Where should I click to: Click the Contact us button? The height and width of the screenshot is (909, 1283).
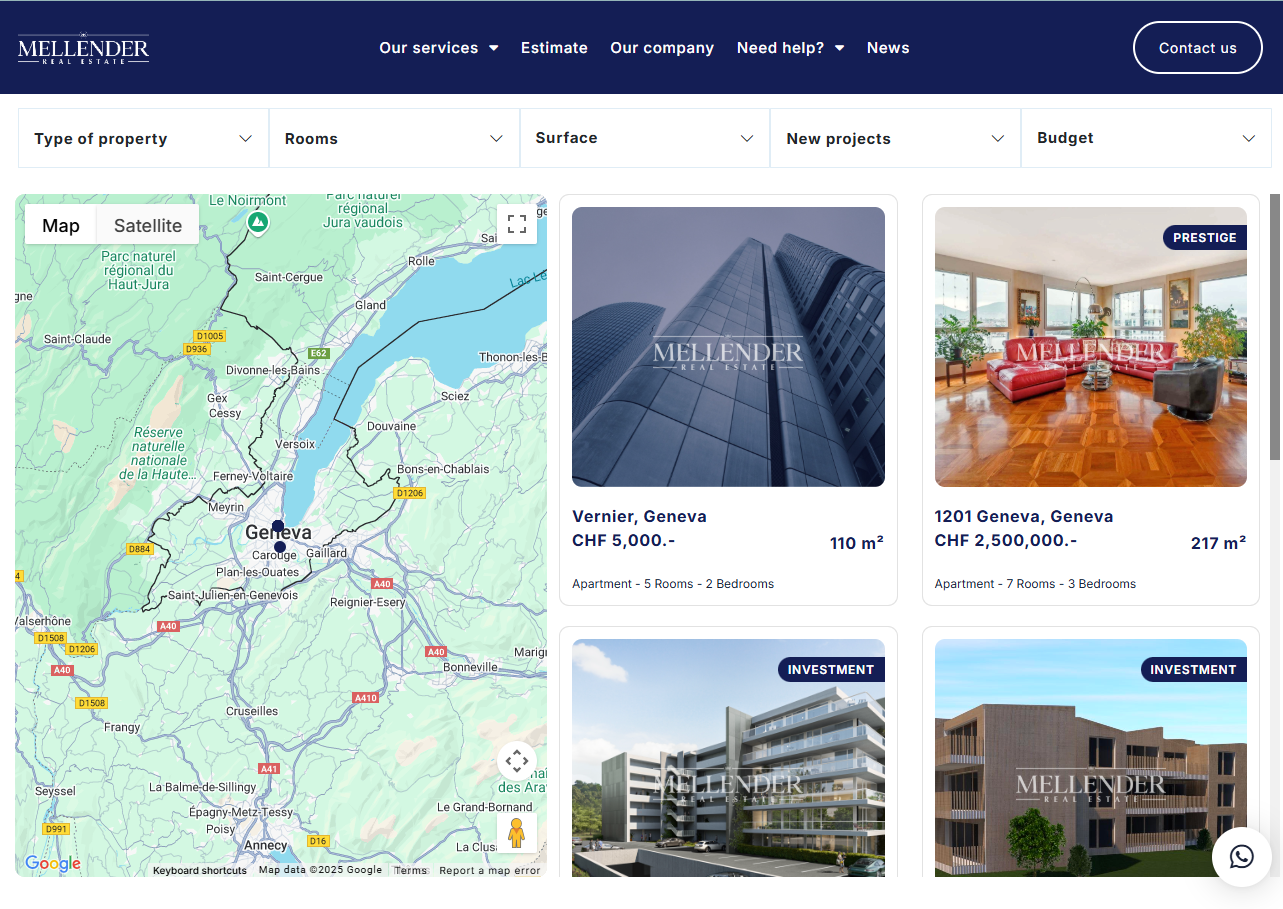click(1197, 48)
